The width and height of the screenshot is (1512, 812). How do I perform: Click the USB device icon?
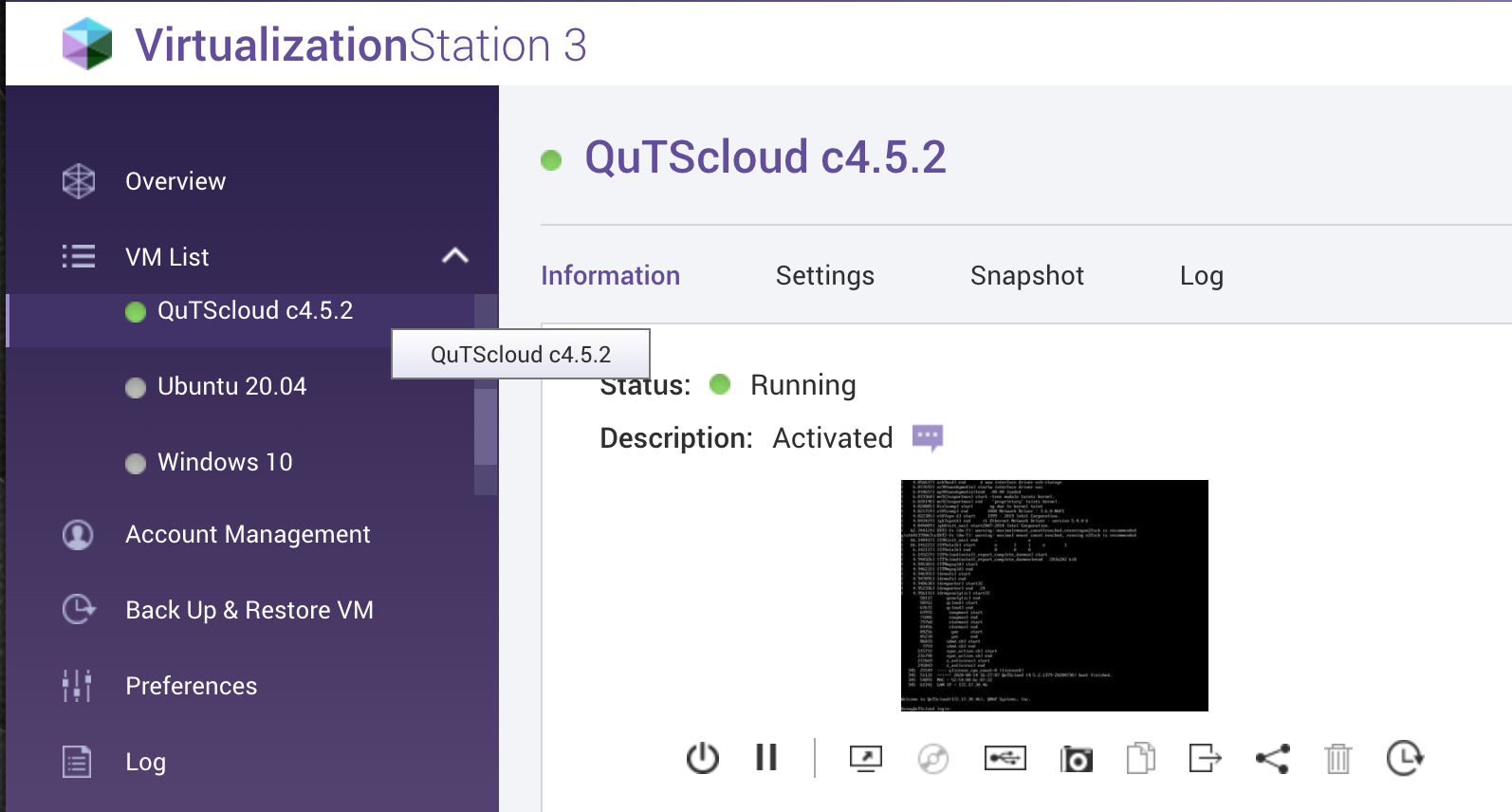click(x=1005, y=758)
